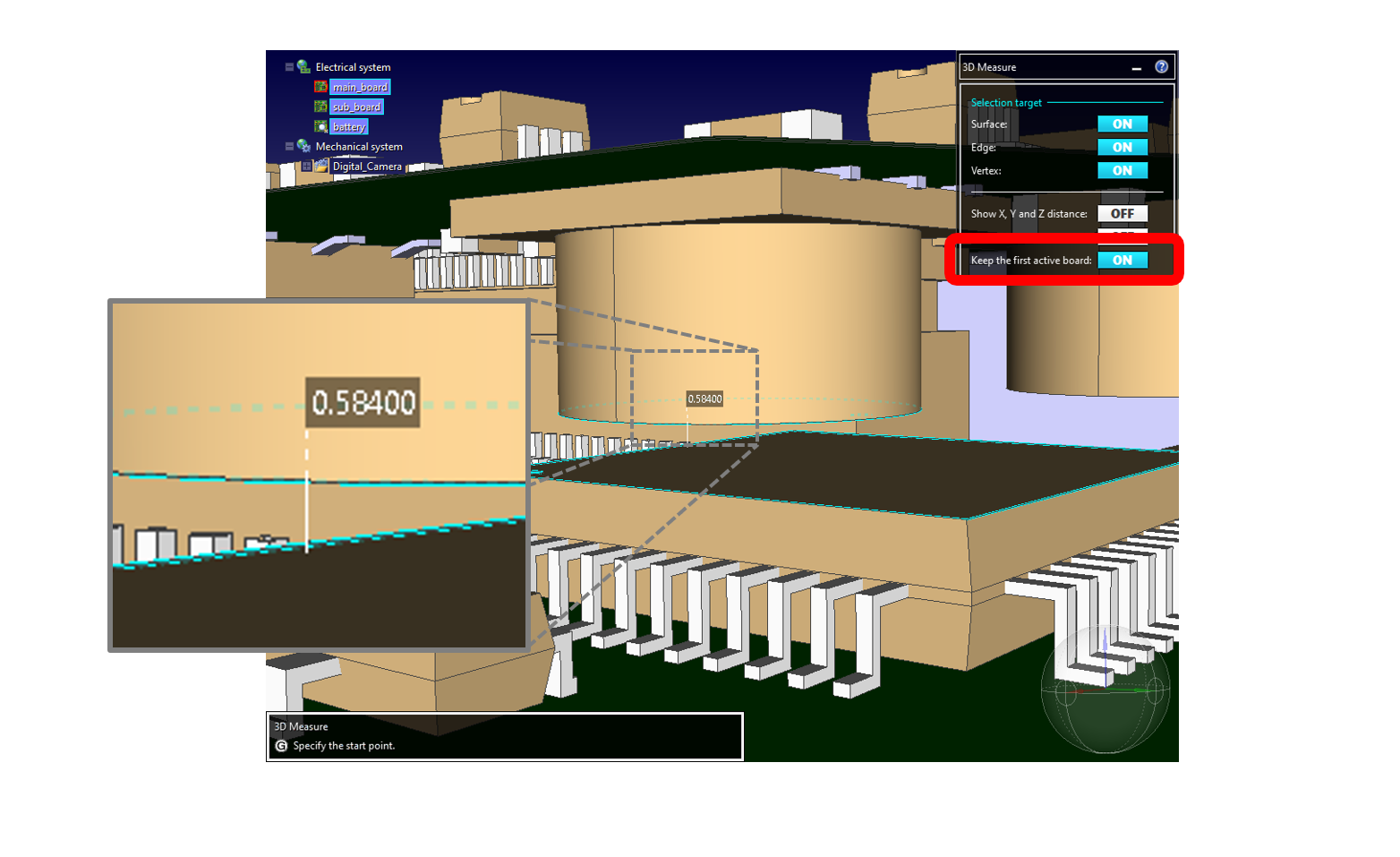
Task: Disable Vertex selection target
Action: (1122, 171)
